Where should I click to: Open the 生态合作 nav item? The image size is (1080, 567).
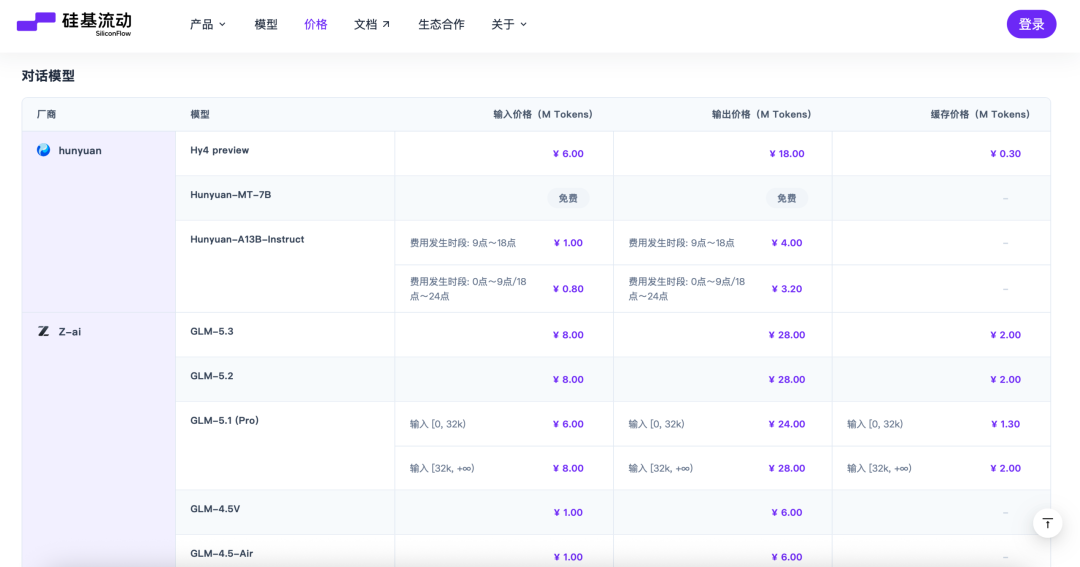[x=442, y=24]
